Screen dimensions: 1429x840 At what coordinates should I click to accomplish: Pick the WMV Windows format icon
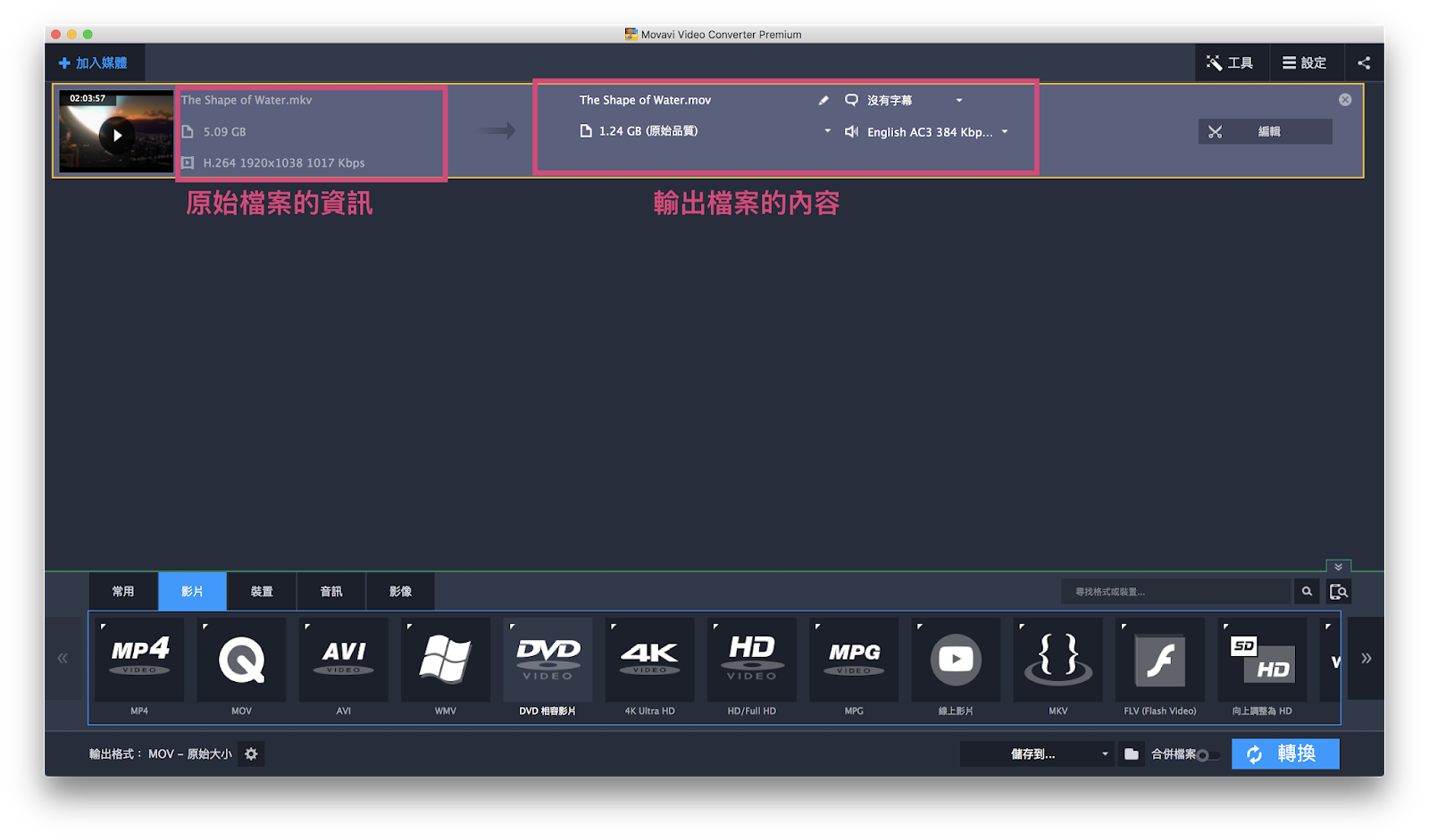(x=446, y=660)
